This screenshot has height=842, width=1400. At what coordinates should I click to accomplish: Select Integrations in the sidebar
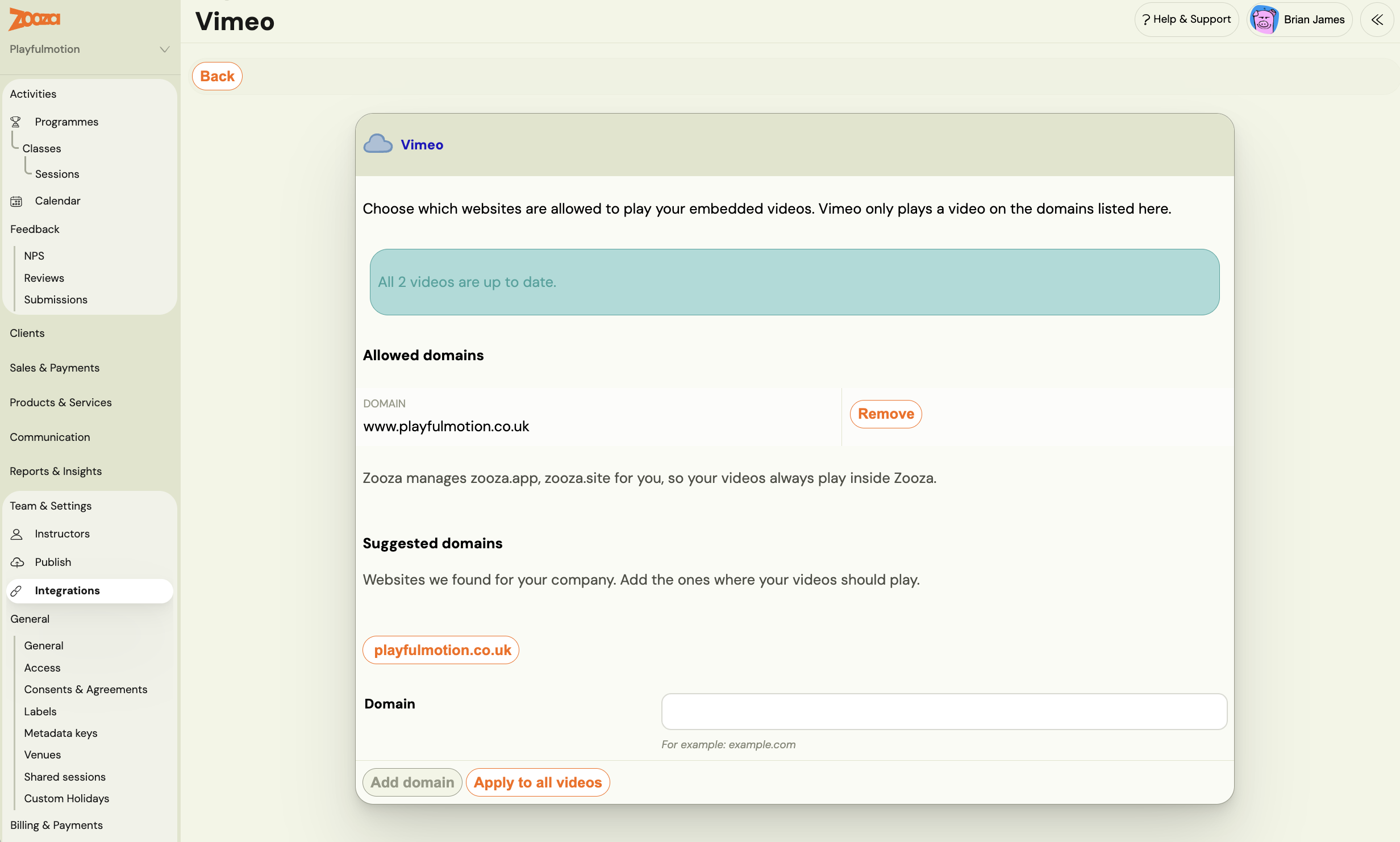click(x=90, y=591)
